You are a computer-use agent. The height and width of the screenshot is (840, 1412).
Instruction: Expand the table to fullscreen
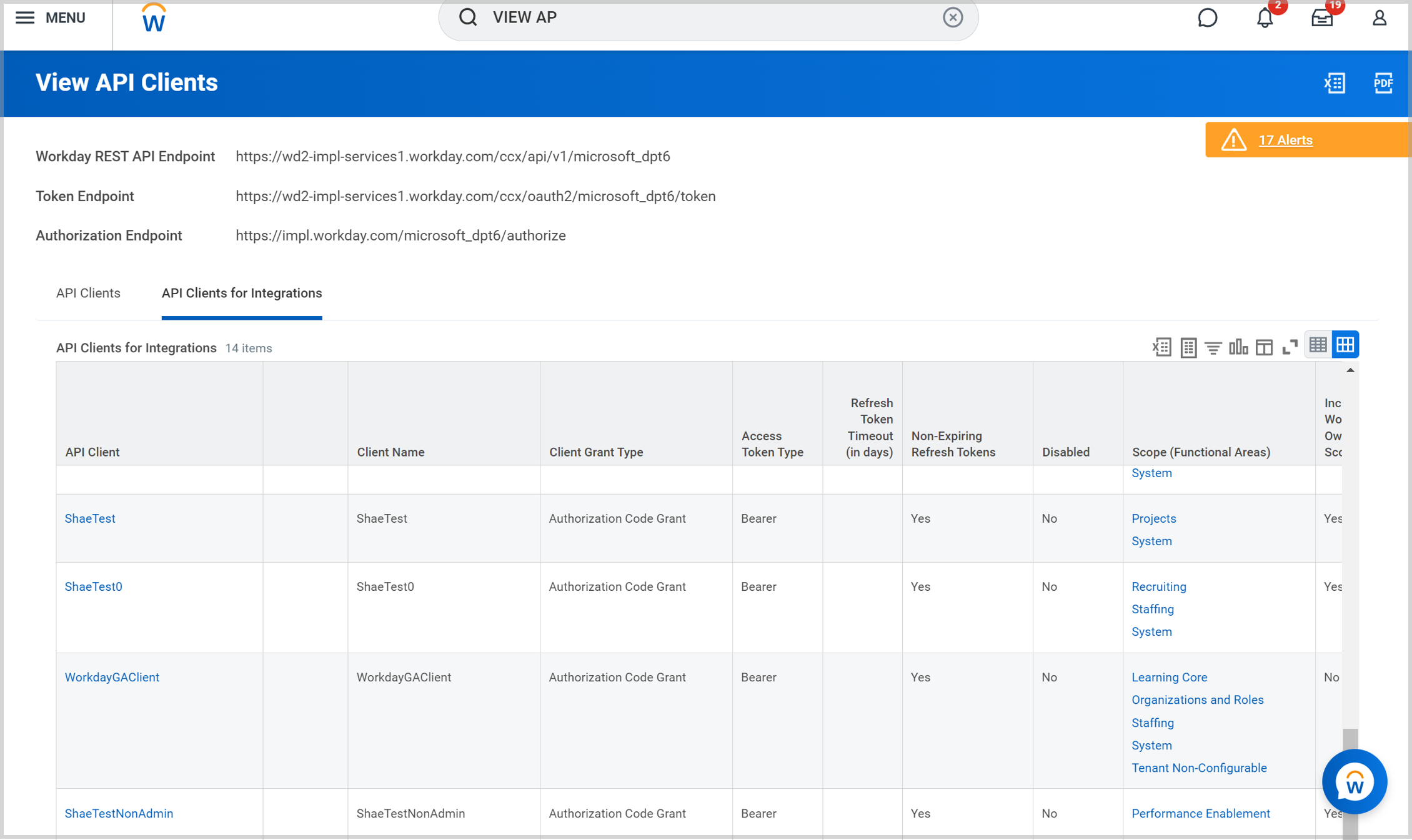coord(1290,347)
